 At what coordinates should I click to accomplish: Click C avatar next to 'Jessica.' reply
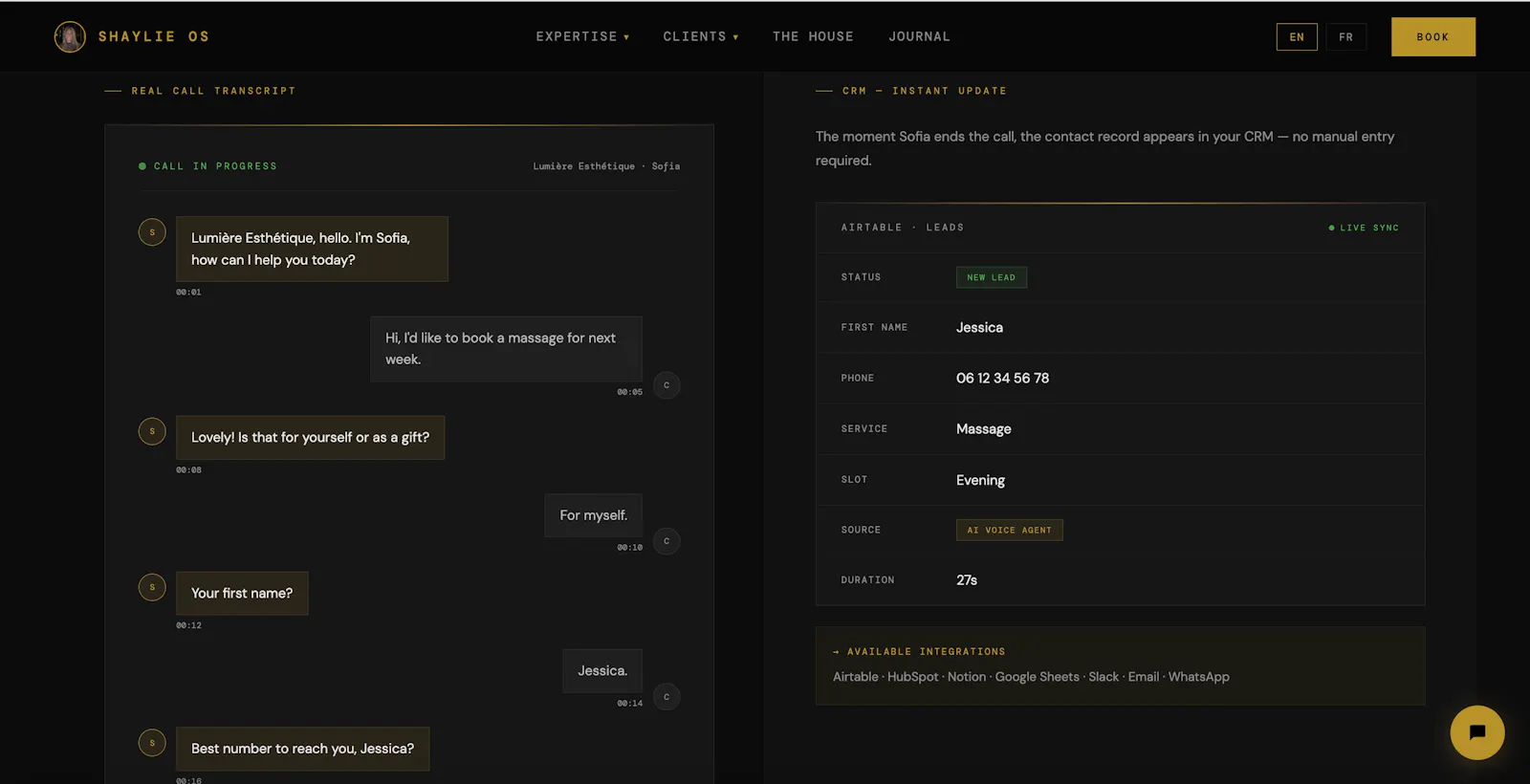coord(667,697)
